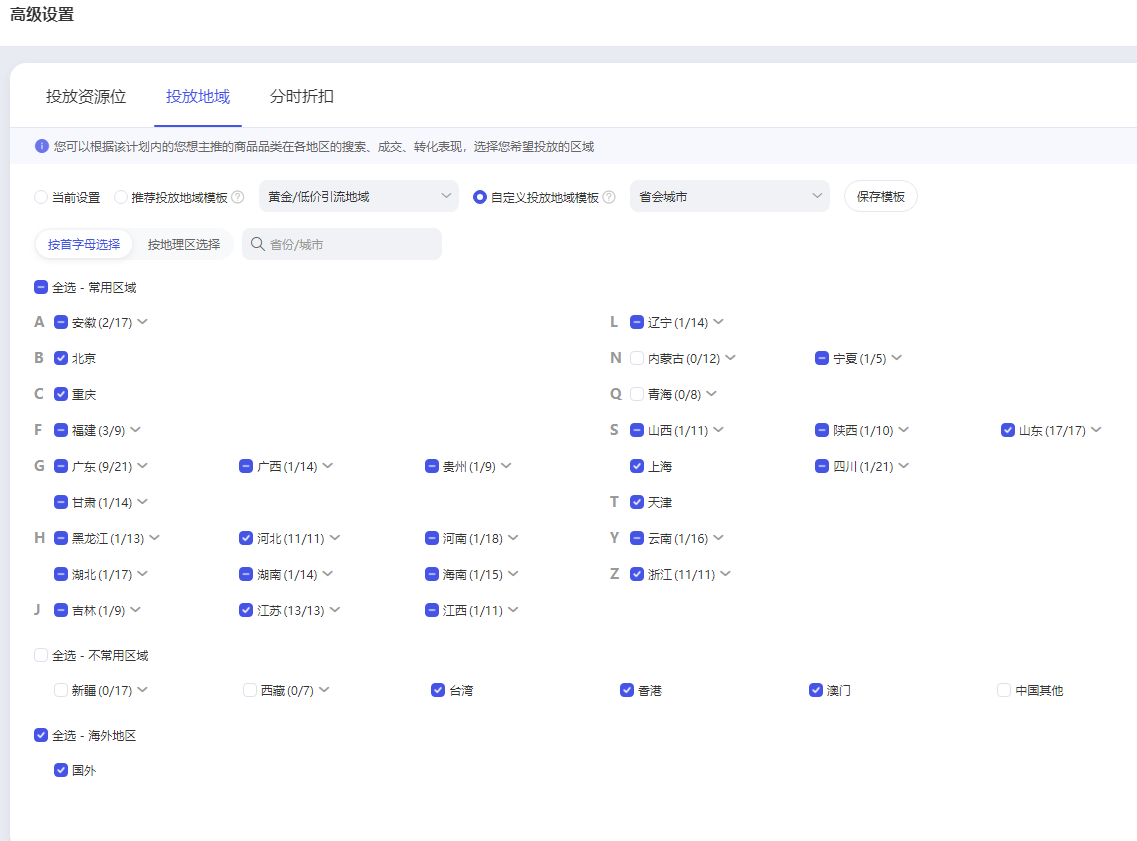This screenshot has height=841, width=1137.
Task: Expand 安徽 city list chevron
Action: [x=142, y=322]
